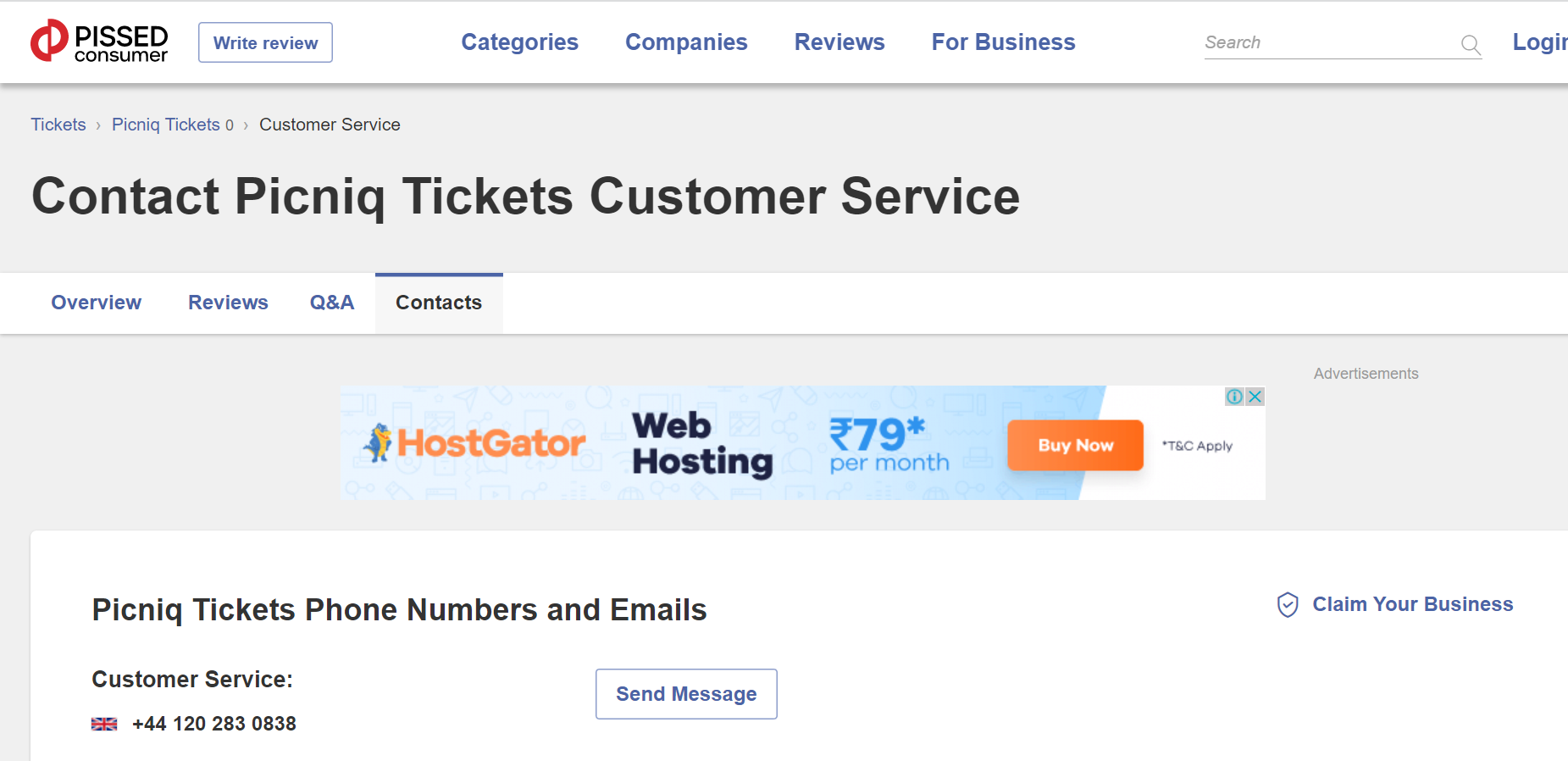This screenshot has height=761, width=1568.
Task: Follow the Tickets breadcrumb link
Action: pos(58,125)
